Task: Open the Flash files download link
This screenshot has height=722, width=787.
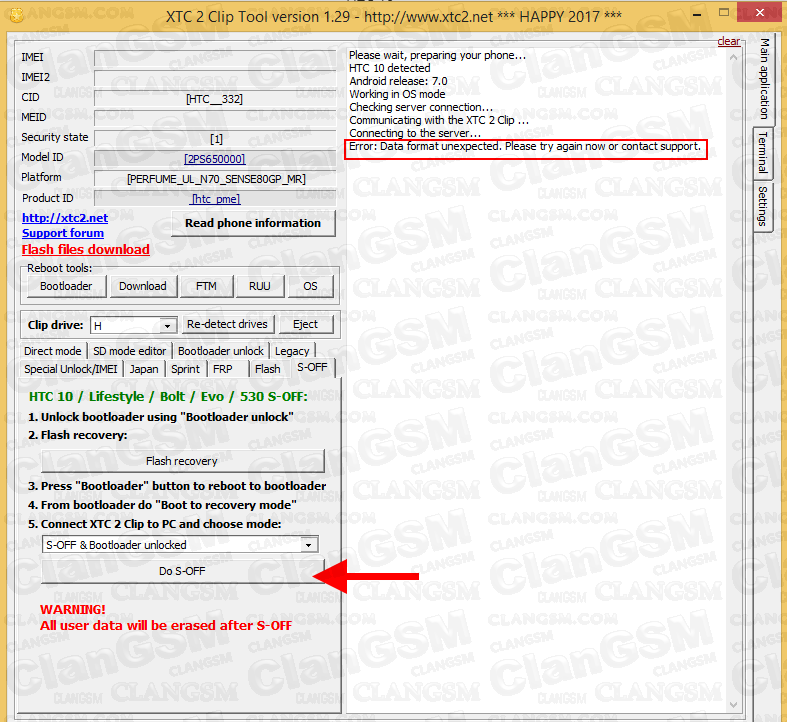Action: (85, 250)
